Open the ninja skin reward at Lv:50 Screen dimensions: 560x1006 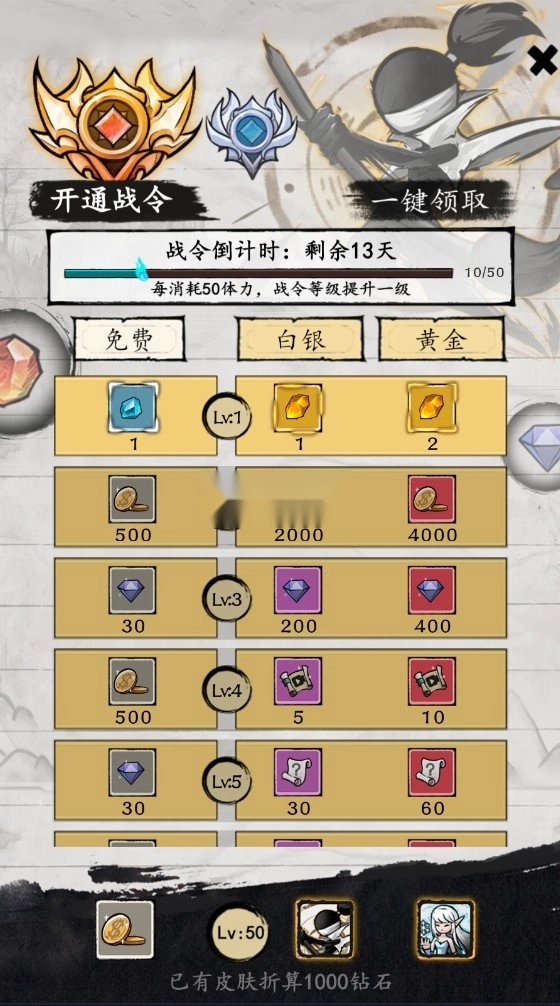coord(325,930)
